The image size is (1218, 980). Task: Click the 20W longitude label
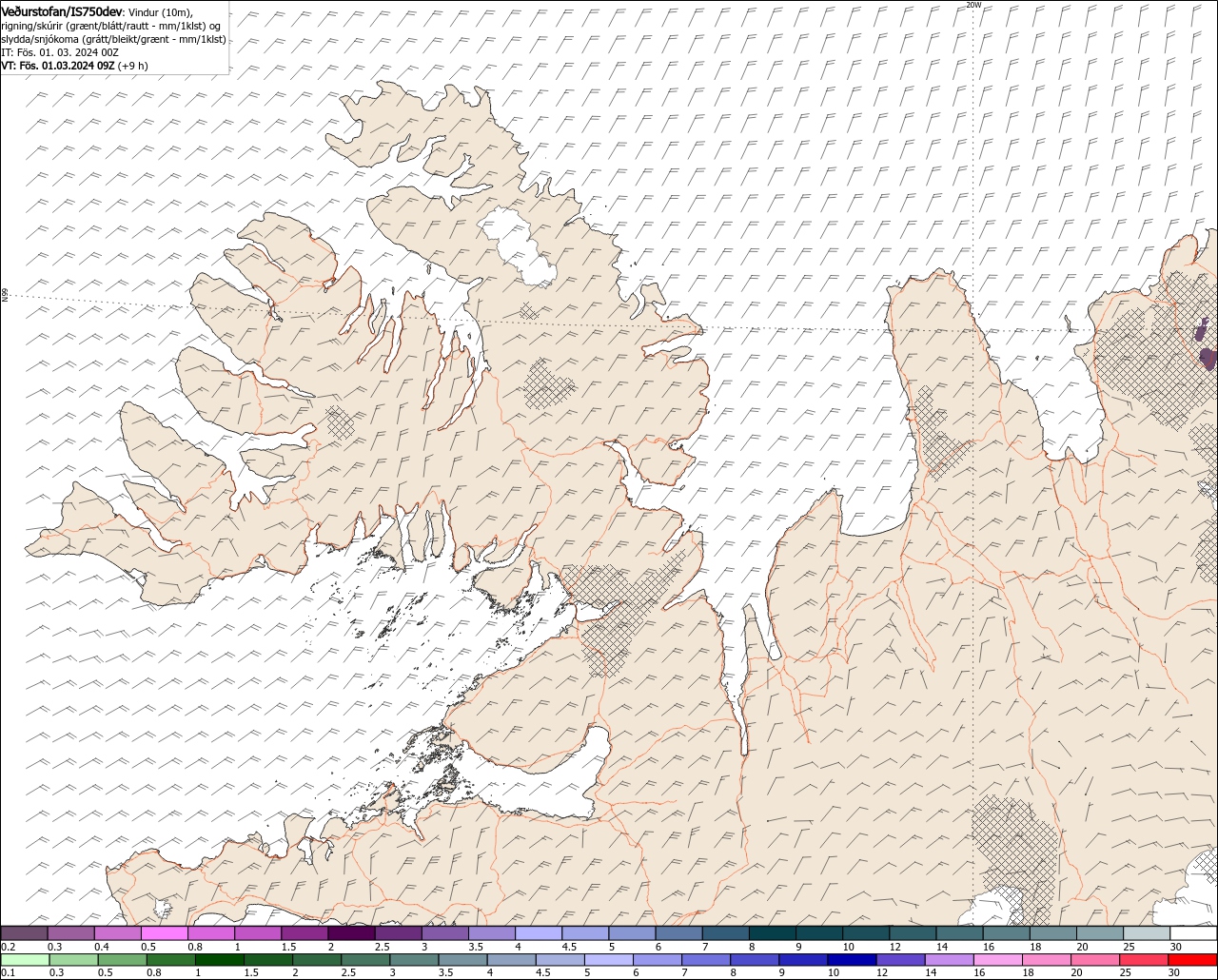(x=972, y=5)
